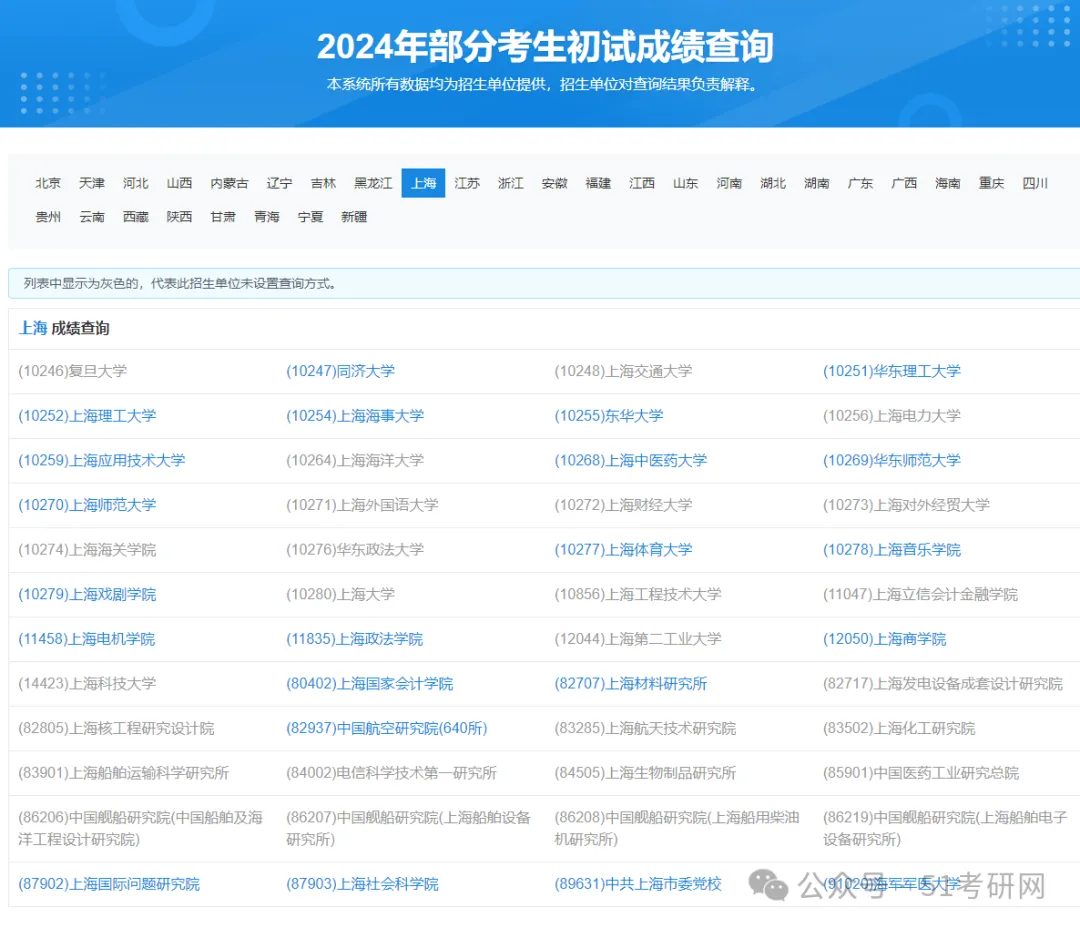
Task: Follow the (82707)上海材料研究所 link
Action: (x=631, y=684)
